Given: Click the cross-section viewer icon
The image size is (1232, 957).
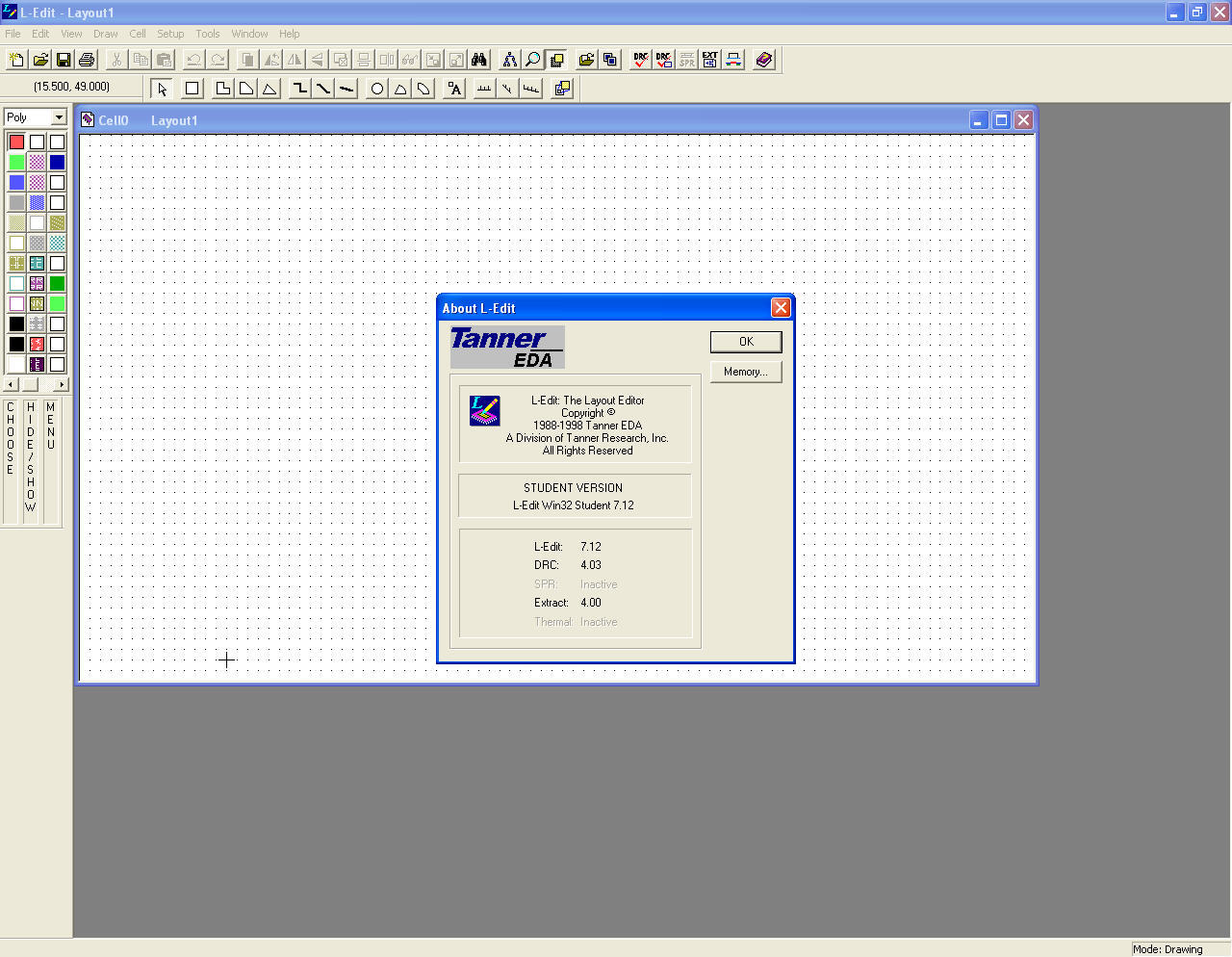Looking at the screenshot, I should [x=733, y=60].
